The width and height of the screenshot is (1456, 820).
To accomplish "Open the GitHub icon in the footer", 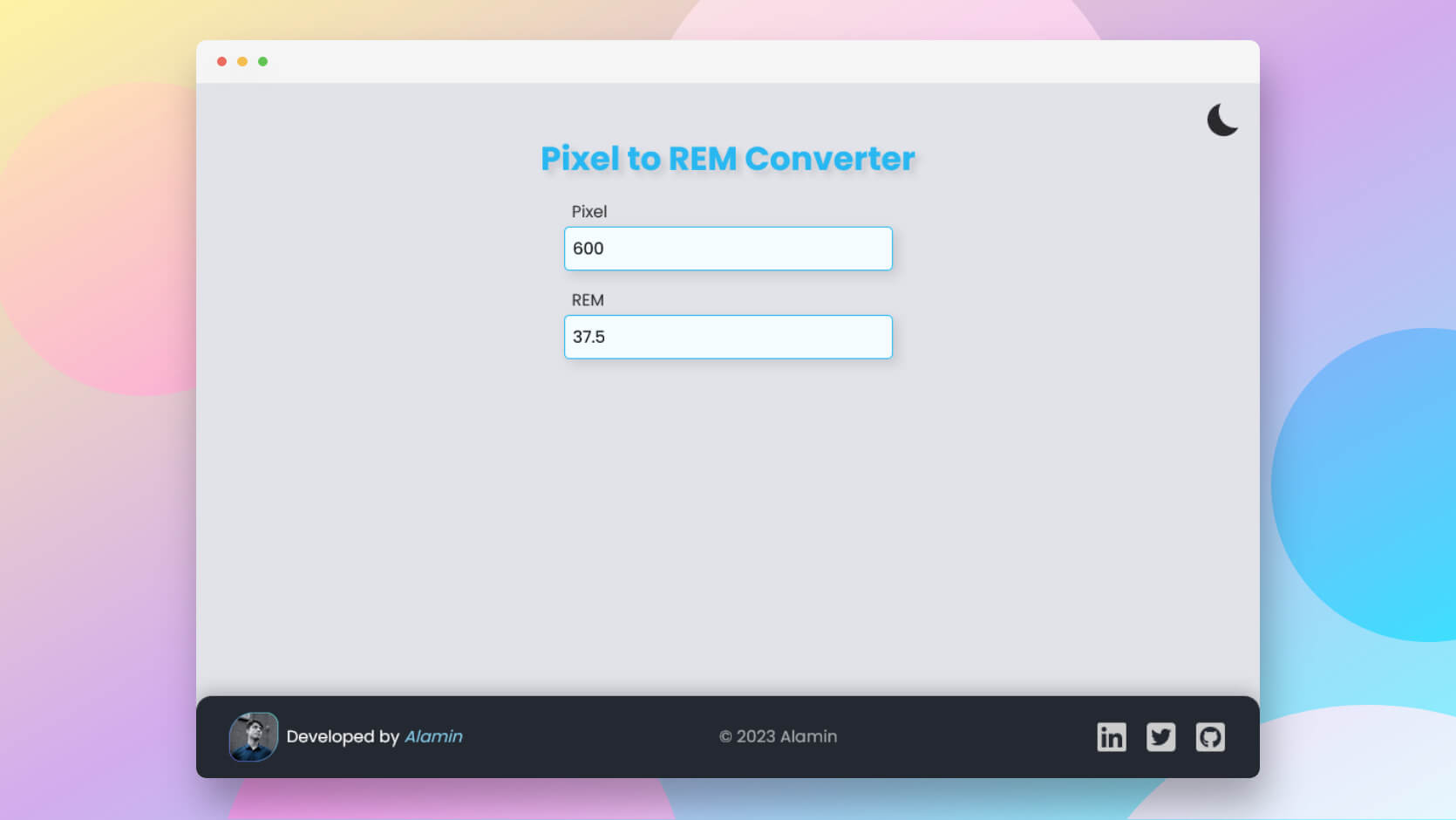I will pyautogui.click(x=1211, y=737).
